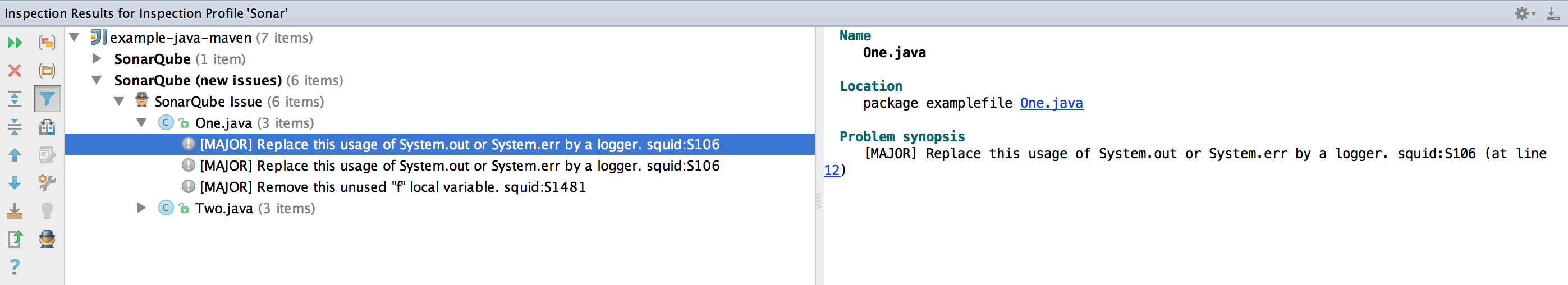Image resolution: width=1568 pixels, height=285 pixels.
Task: Go to previous problem using the up arrow
Action: pos(15,155)
